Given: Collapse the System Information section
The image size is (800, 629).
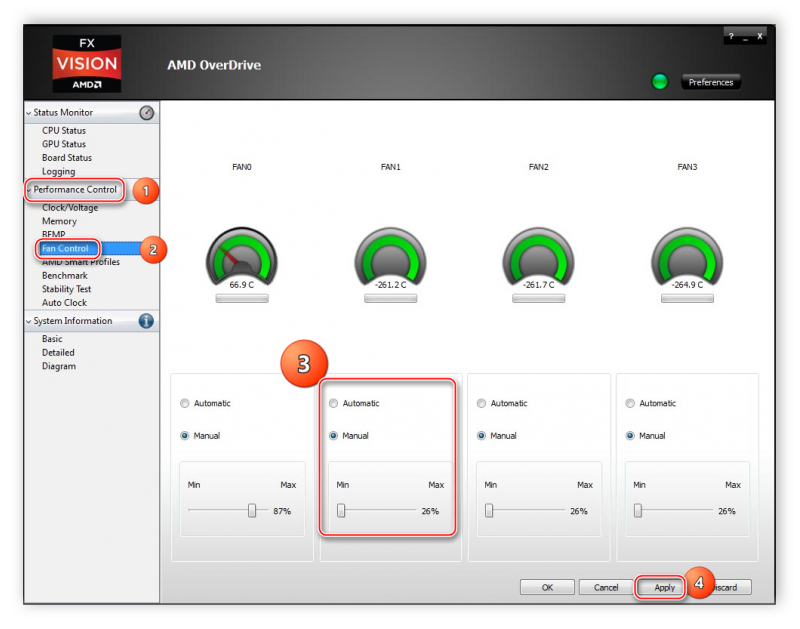Looking at the screenshot, I should (x=29, y=321).
